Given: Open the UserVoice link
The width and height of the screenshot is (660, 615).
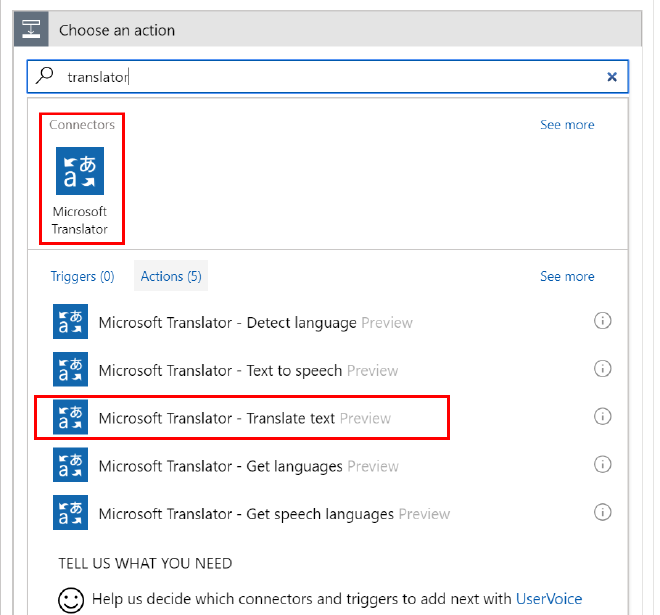Looking at the screenshot, I should coord(549,599).
